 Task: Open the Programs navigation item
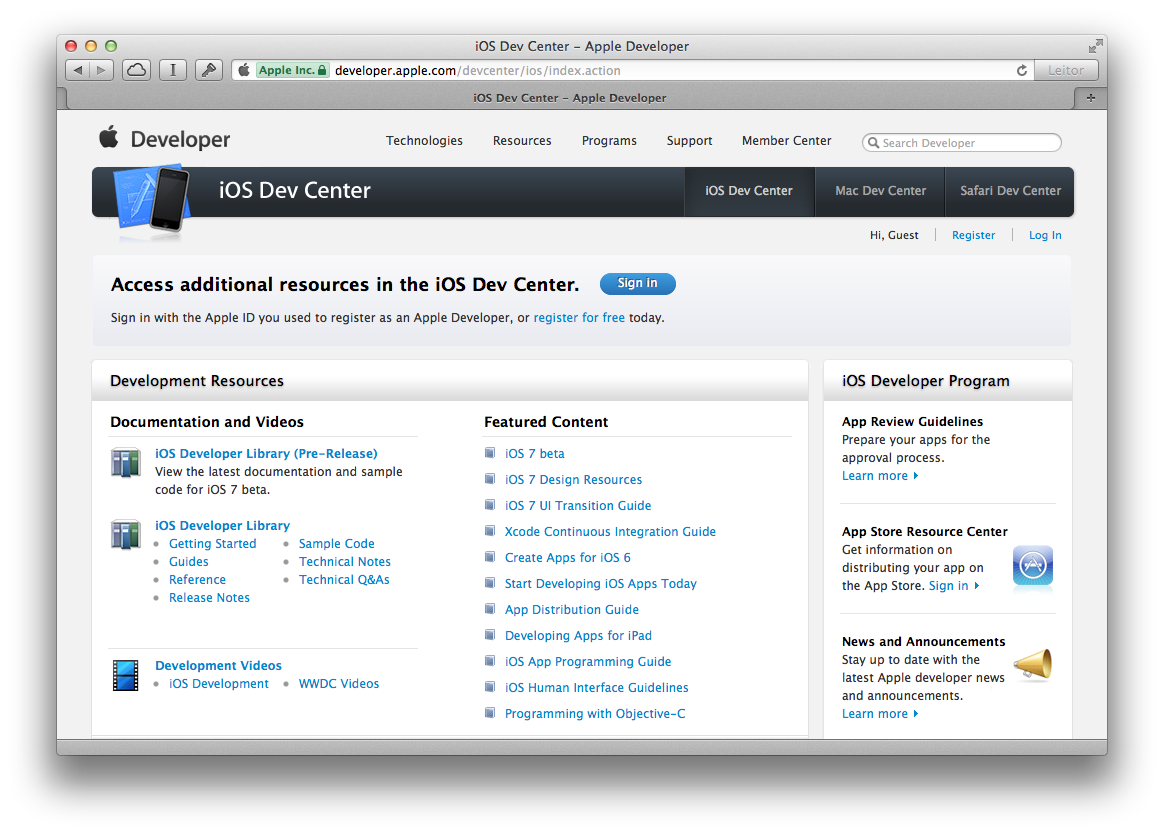[609, 140]
